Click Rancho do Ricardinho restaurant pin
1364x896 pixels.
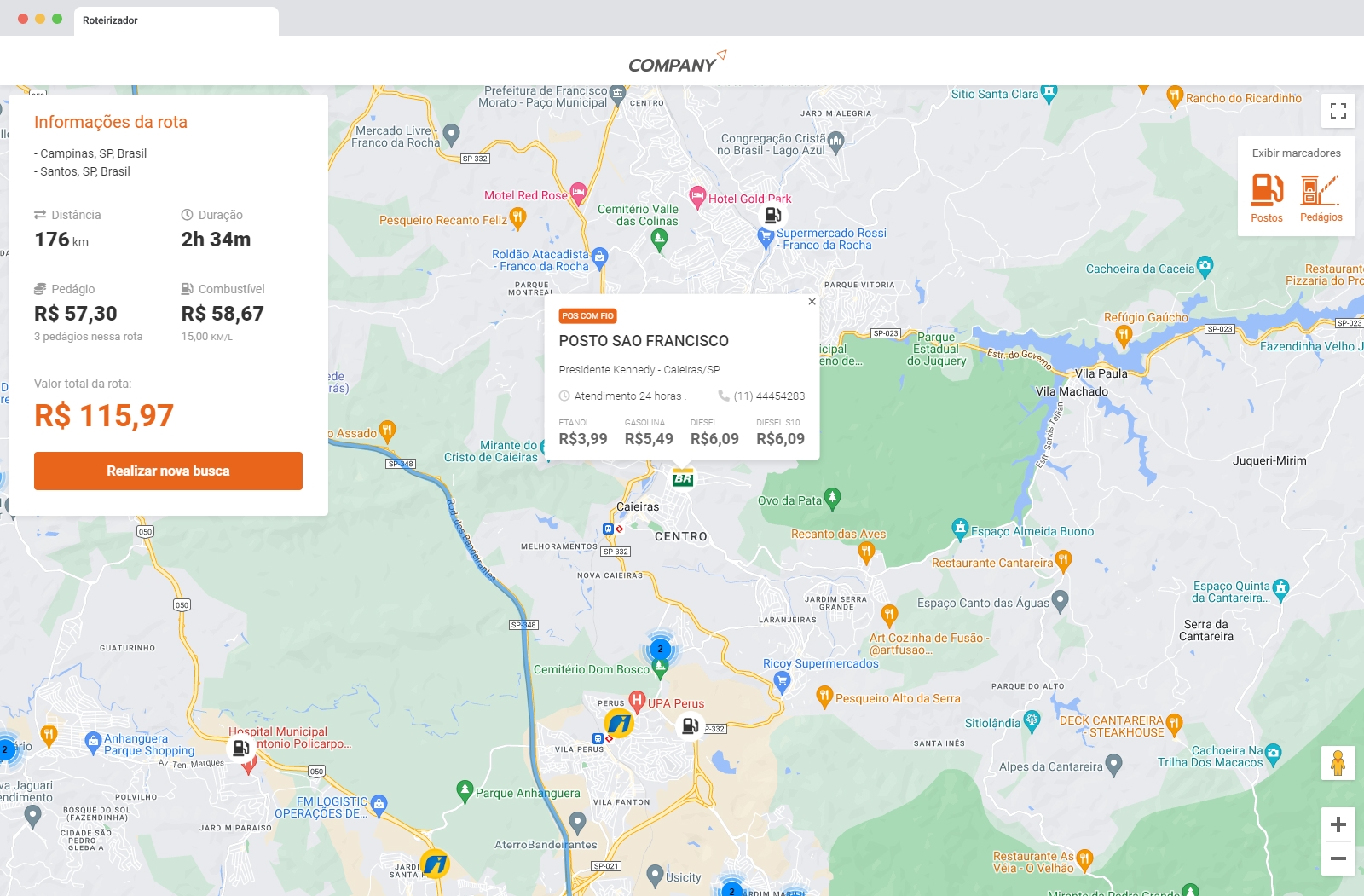(1175, 96)
